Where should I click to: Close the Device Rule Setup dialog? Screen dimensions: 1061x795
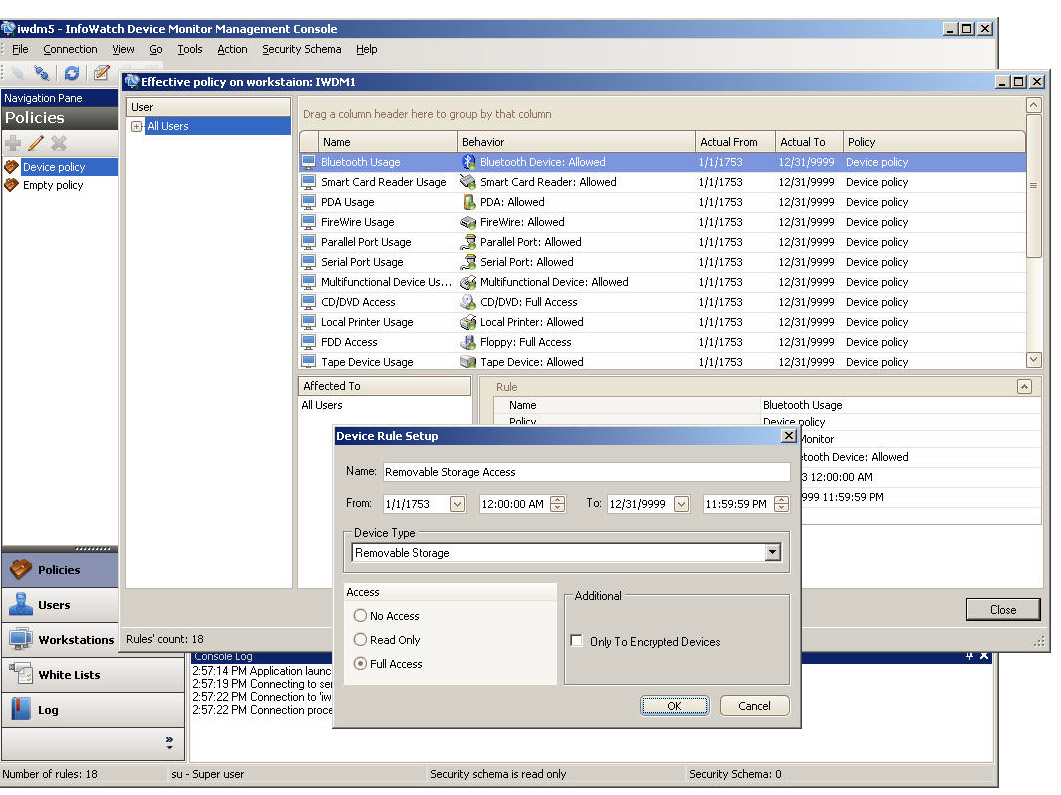(x=788, y=436)
